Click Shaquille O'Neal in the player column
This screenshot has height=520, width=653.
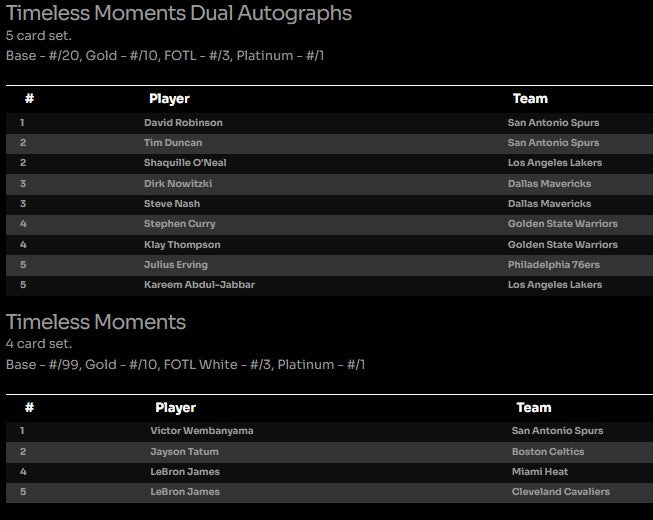(x=186, y=164)
